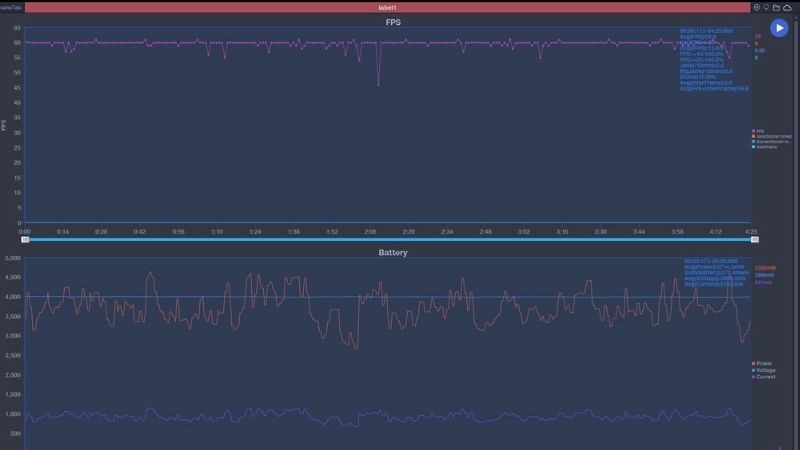Click the location pin icon

(x=756, y=7)
